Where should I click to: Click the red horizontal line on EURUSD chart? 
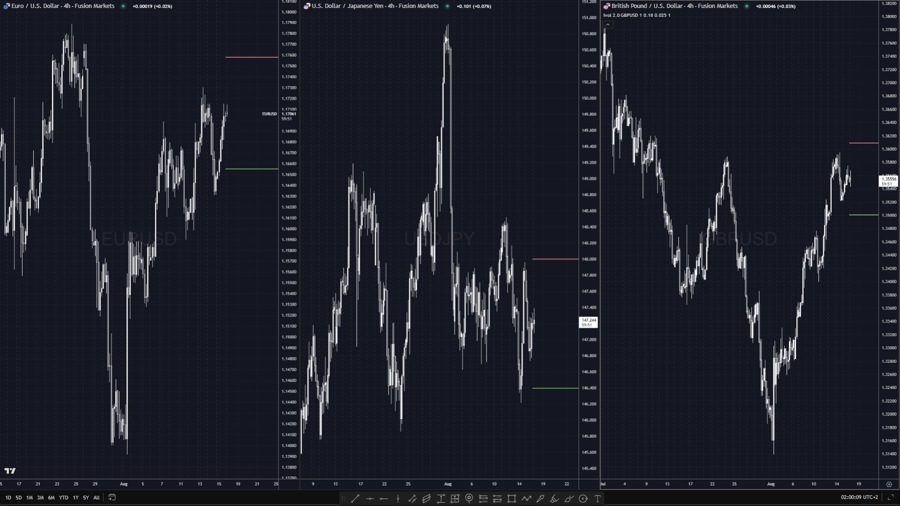251,57
